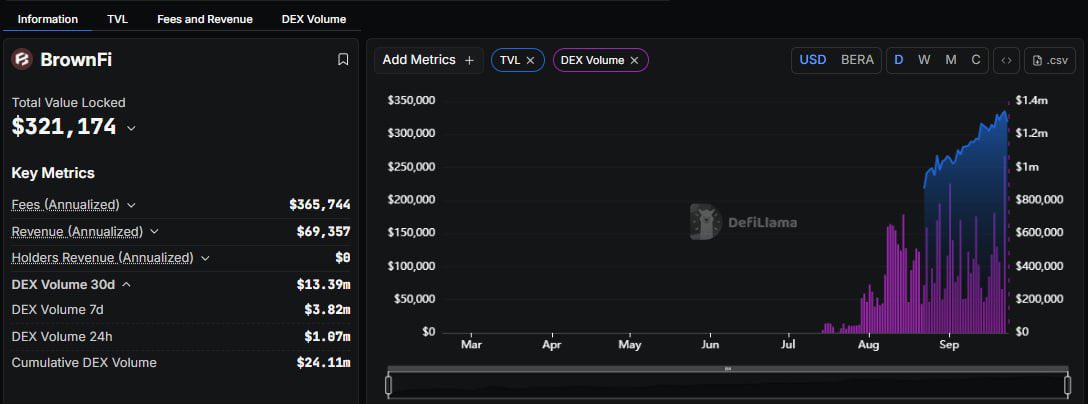The height and width of the screenshot is (404, 1088).
Task: Click the left handle of the range slider
Action: point(389,383)
